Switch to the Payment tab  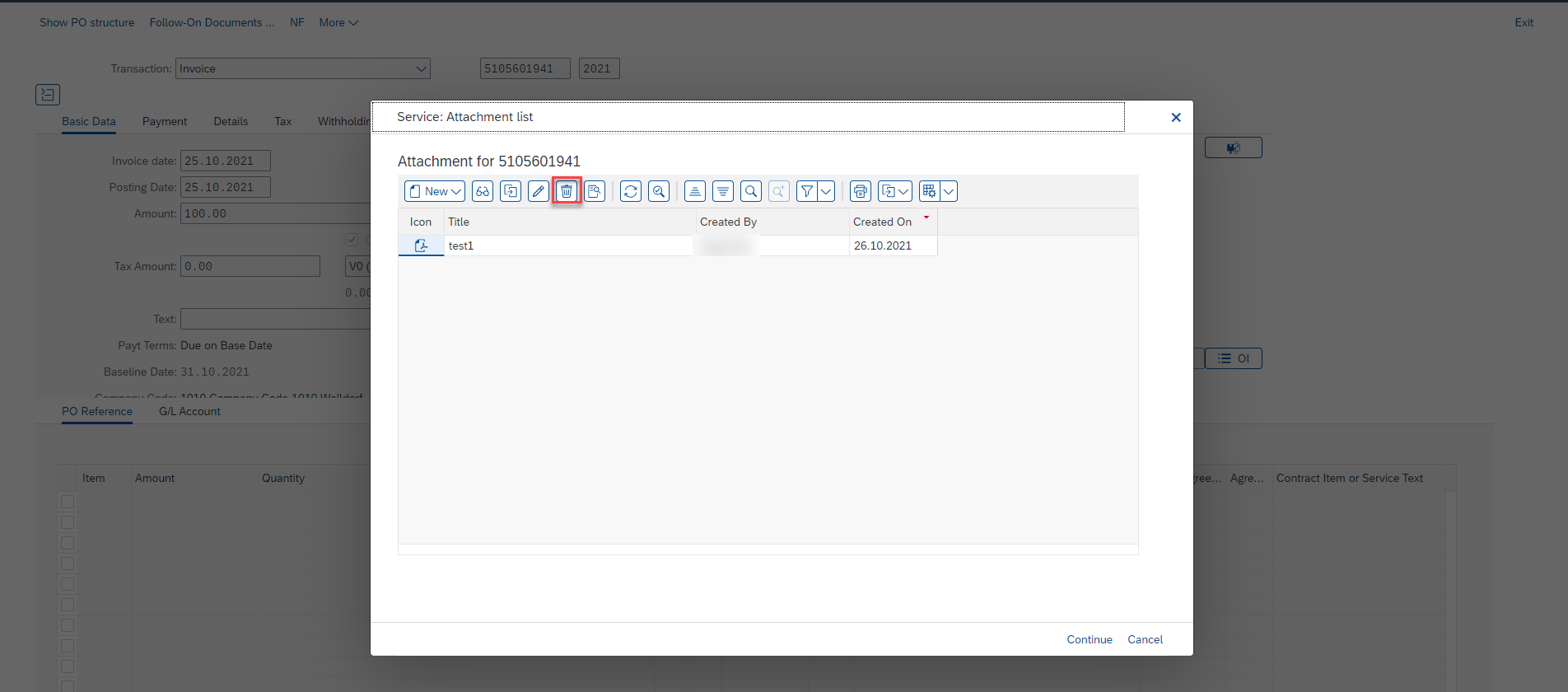click(x=165, y=121)
